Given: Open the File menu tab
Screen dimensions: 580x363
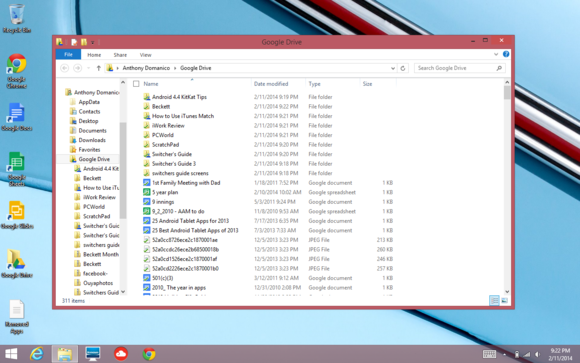Looking at the screenshot, I should [x=68, y=54].
